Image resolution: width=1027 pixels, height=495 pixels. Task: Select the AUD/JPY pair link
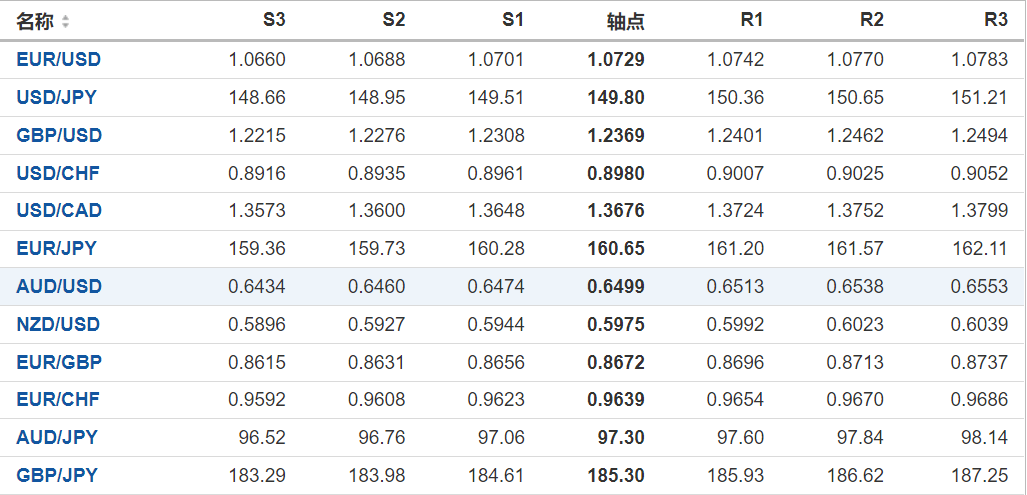tap(57, 437)
